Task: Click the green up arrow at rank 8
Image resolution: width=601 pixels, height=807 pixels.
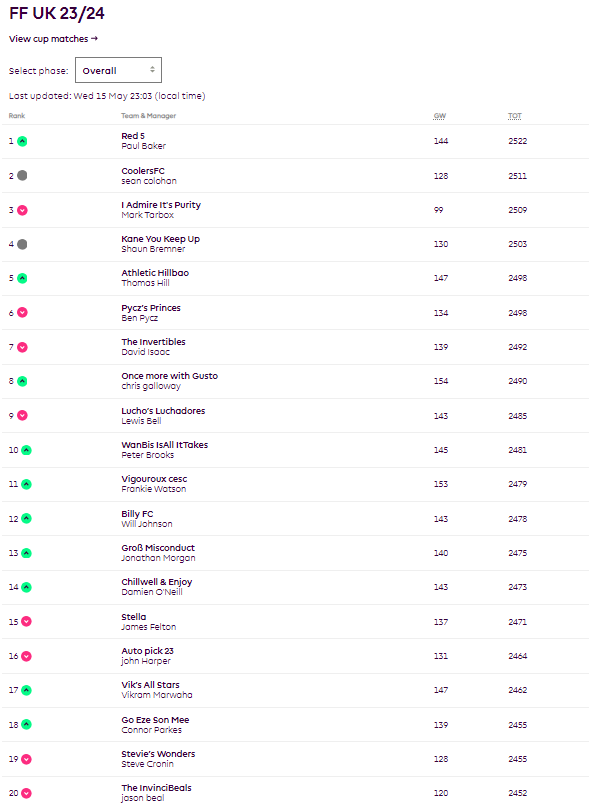Action: coord(22,381)
